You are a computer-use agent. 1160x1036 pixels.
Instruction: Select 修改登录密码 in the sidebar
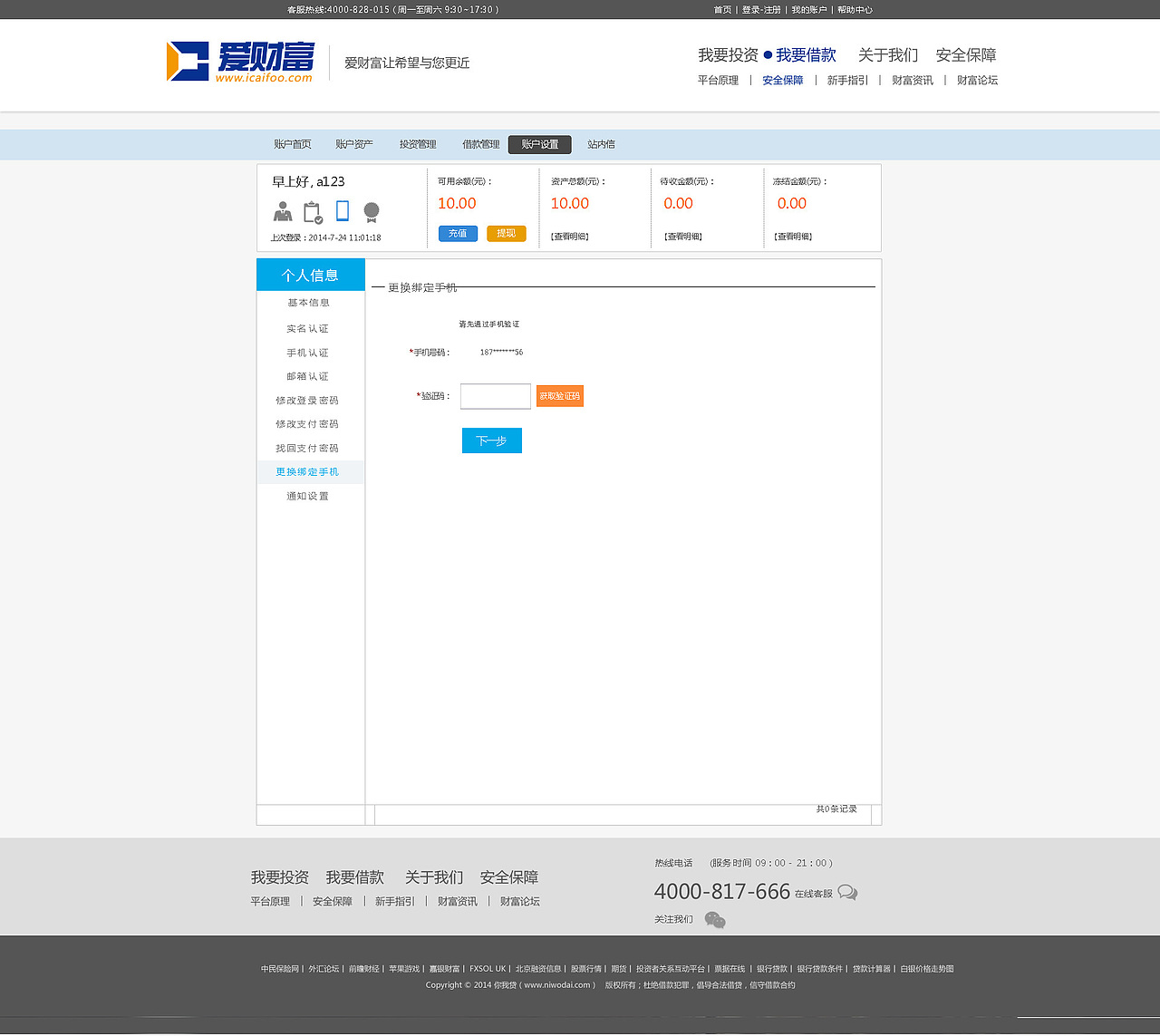tap(308, 400)
